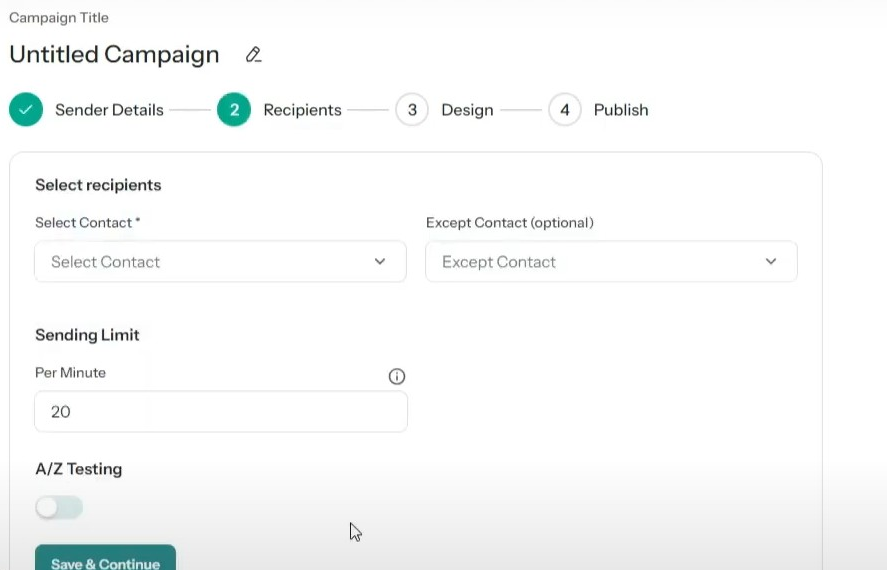Expand Select Contact using its chevron arrow
Image resolution: width=887 pixels, height=570 pixels.
pos(380,261)
